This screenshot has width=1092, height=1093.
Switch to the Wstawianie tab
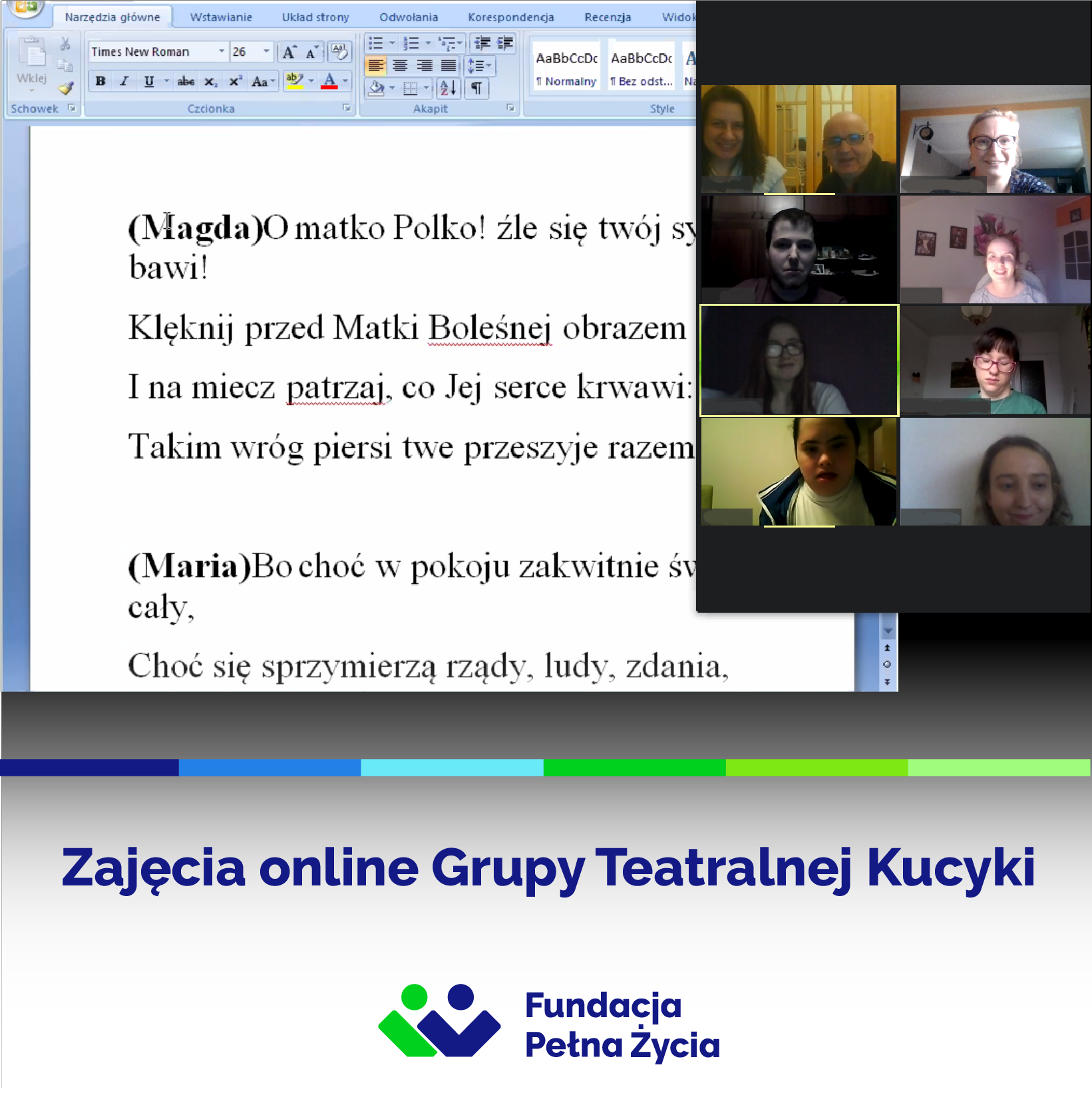point(221,17)
